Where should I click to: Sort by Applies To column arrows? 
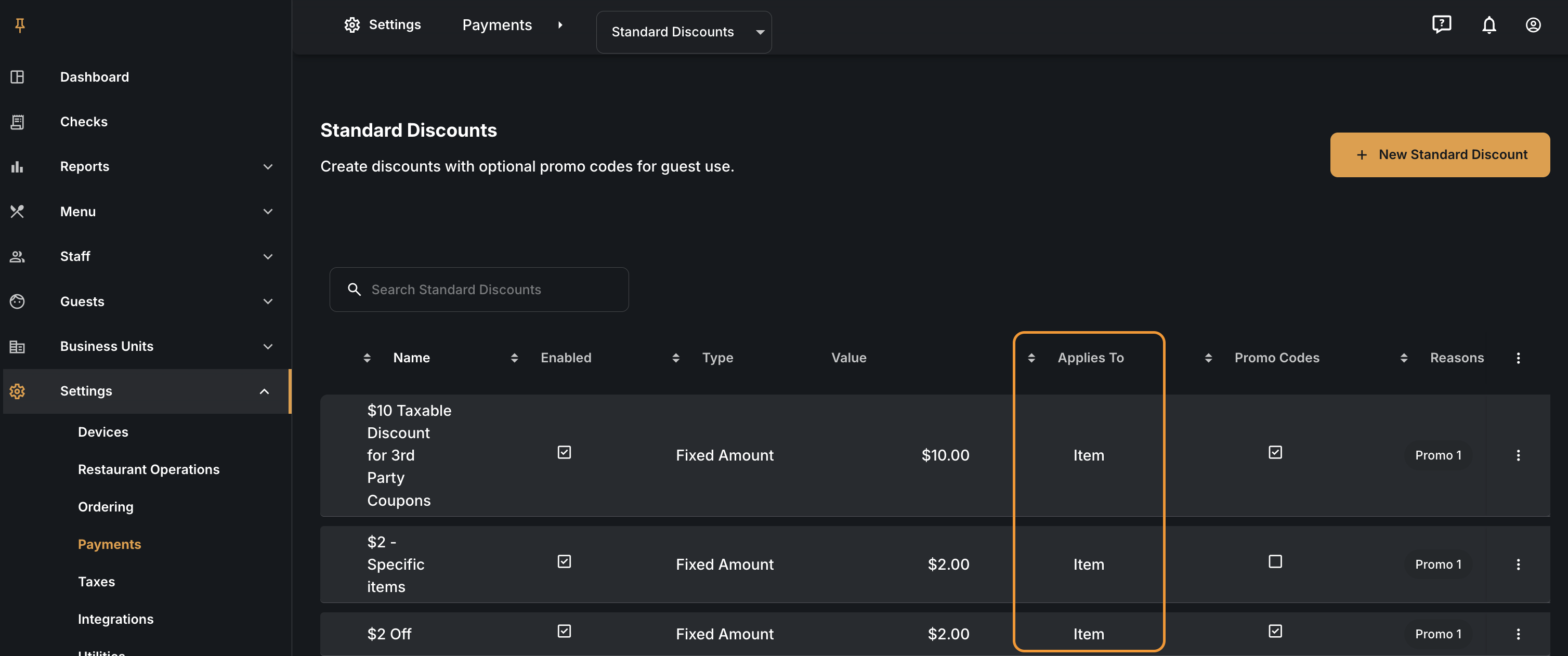click(x=1031, y=358)
